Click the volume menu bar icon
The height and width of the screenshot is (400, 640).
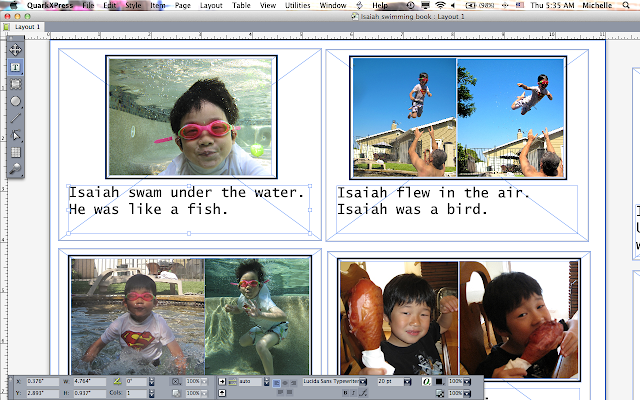pos(453,5)
